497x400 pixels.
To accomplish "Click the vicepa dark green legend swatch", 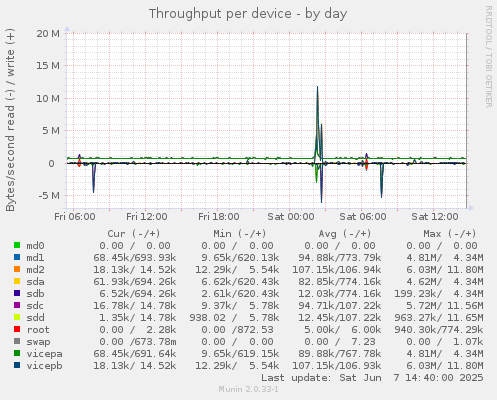I will tap(17, 353).
